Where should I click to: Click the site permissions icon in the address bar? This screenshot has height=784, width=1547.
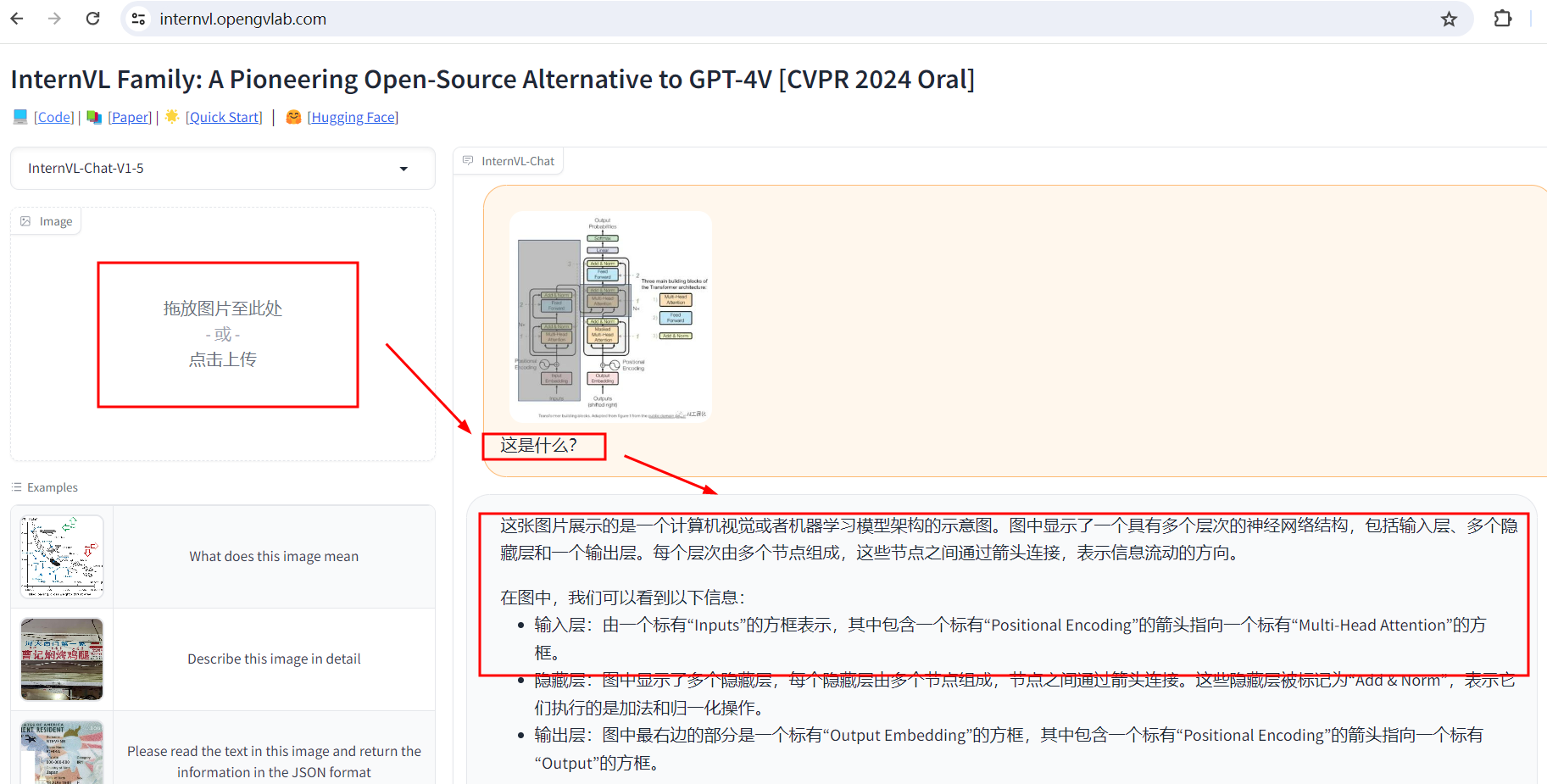[137, 18]
